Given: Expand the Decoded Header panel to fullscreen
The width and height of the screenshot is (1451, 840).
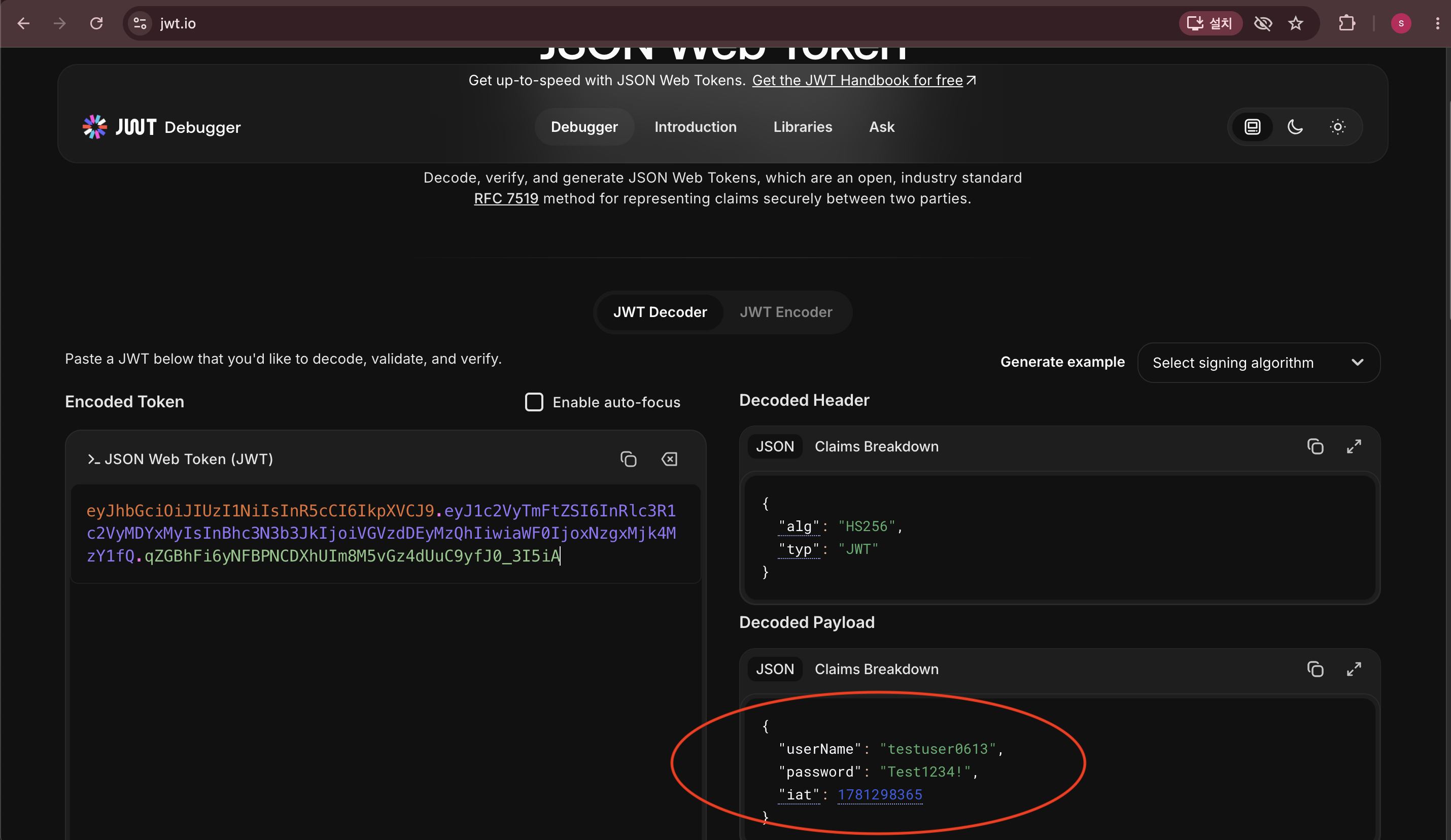Looking at the screenshot, I should (x=1354, y=446).
